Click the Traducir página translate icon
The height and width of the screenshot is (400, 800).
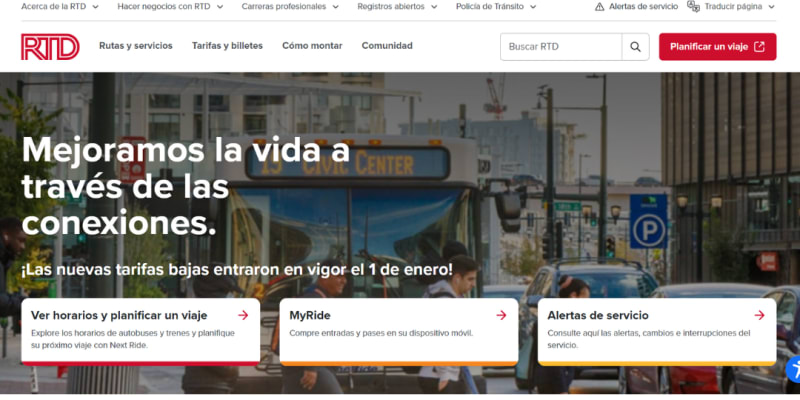click(x=694, y=6)
